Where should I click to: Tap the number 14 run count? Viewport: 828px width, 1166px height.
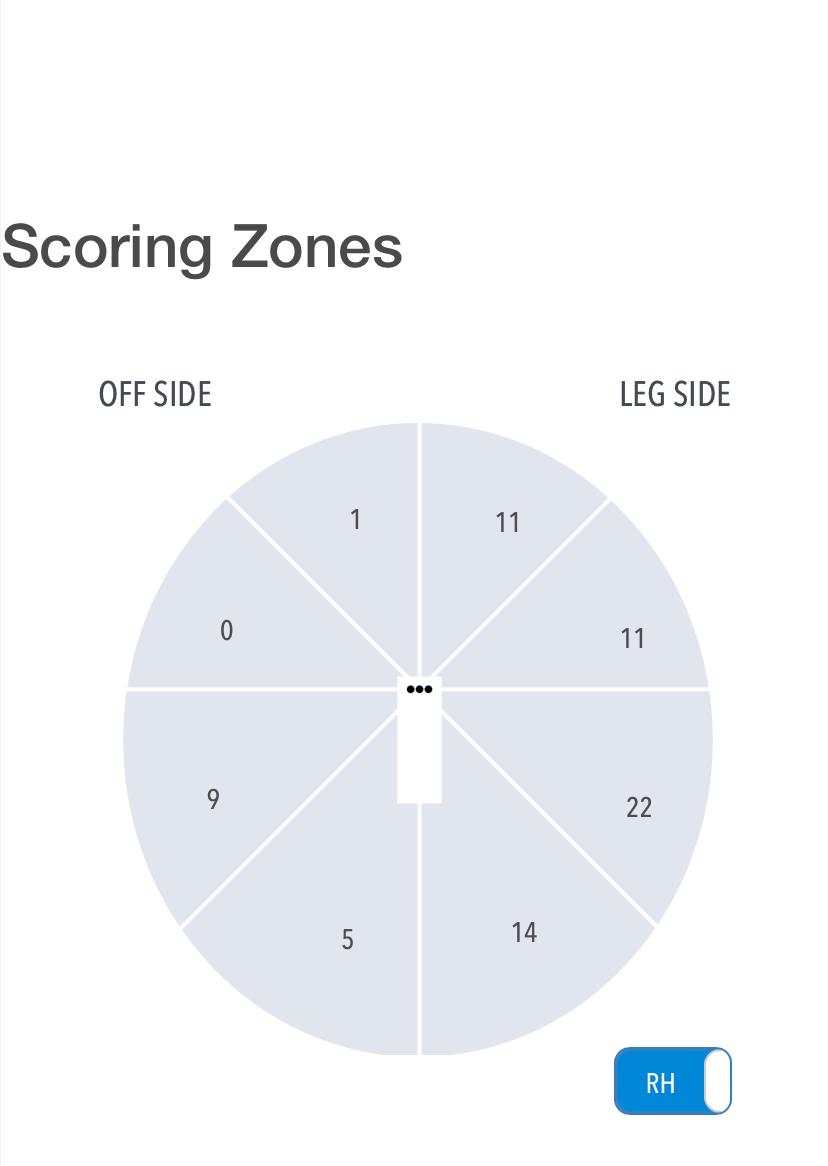tap(524, 933)
